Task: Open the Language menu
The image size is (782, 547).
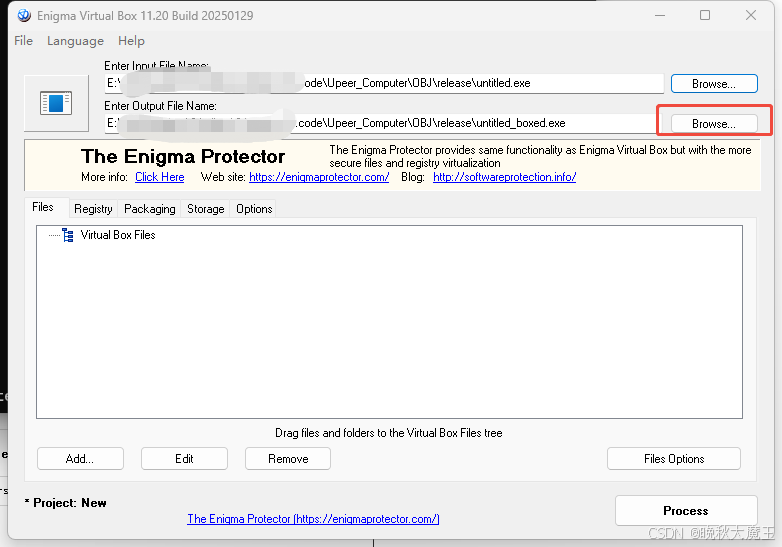Action: pyautogui.click(x=75, y=41)
